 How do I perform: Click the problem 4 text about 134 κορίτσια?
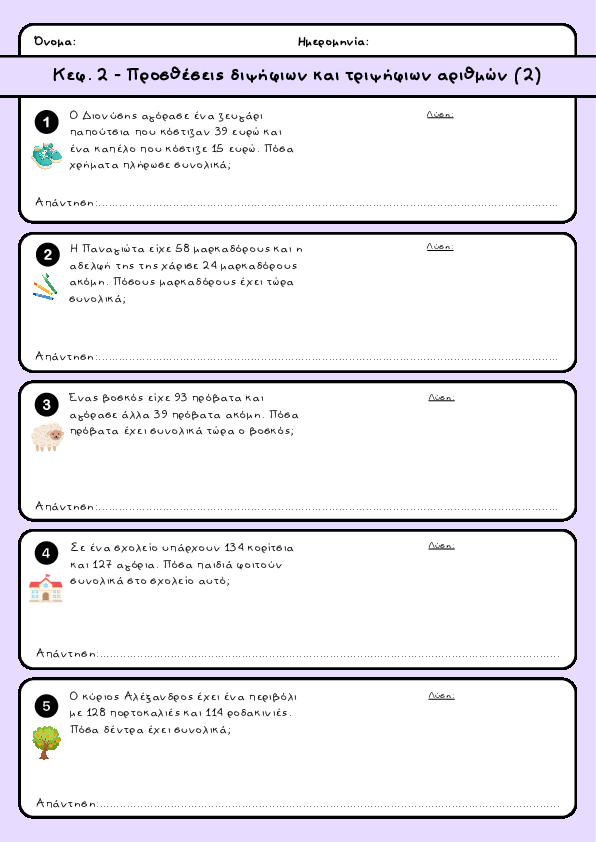point(182,564)
